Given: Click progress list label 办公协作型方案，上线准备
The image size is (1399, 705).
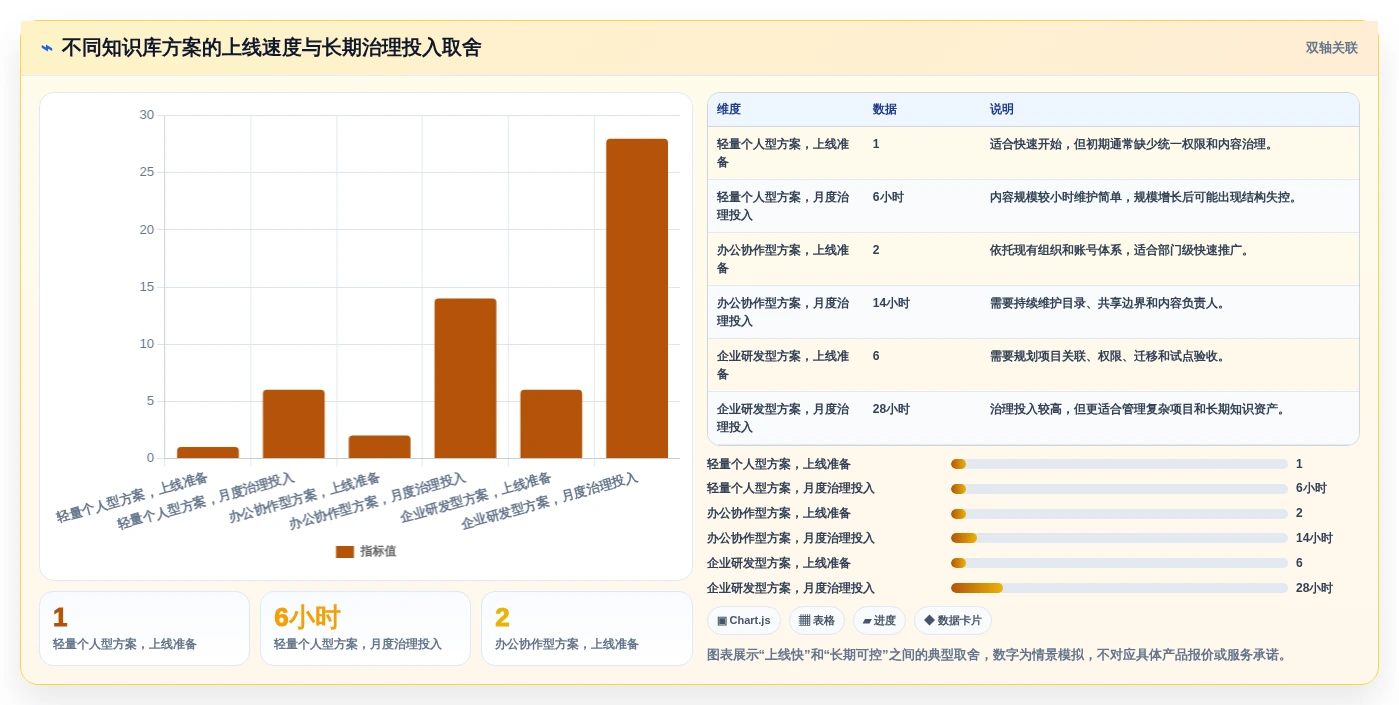Looking at the screenshot, I should pos(779,513).
